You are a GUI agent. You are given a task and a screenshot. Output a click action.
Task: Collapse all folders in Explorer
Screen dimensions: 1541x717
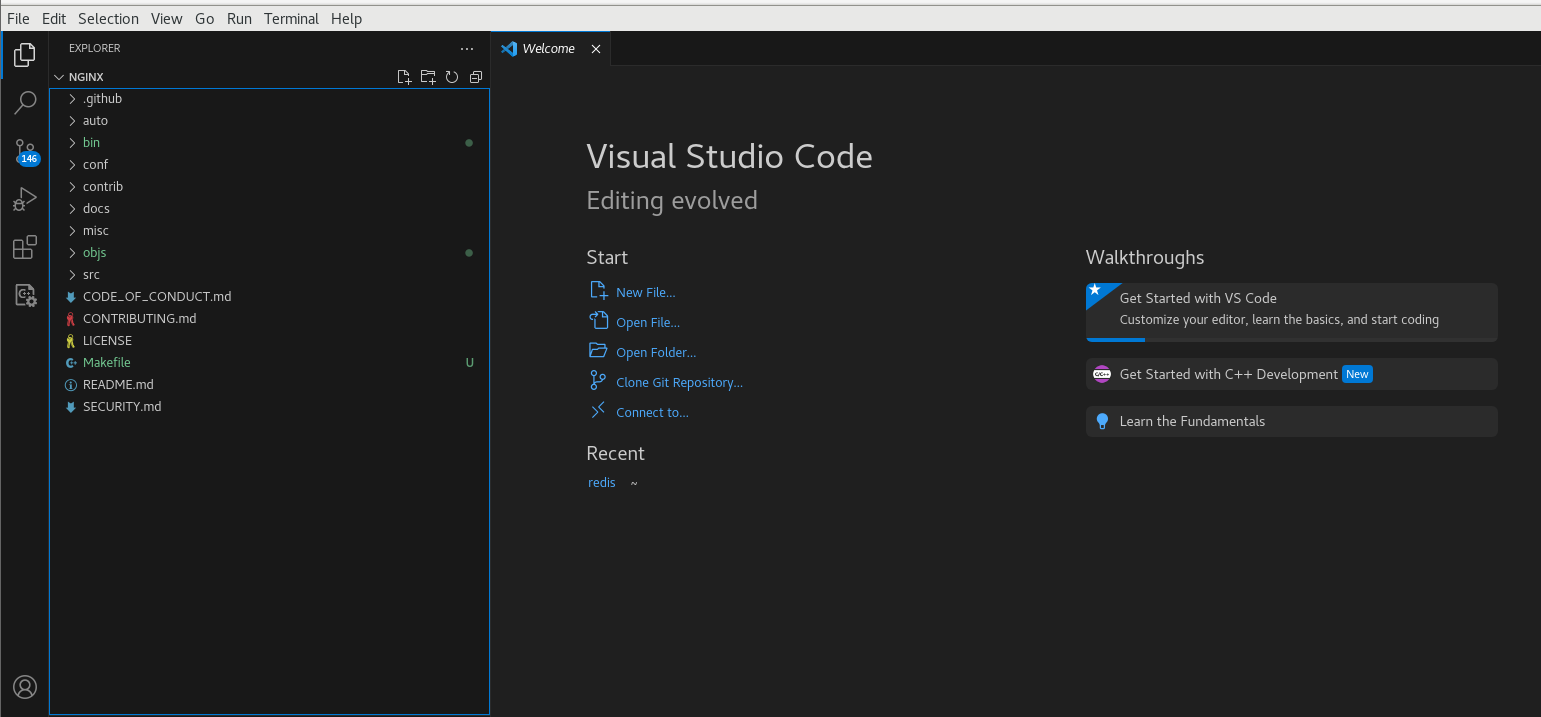476,77
